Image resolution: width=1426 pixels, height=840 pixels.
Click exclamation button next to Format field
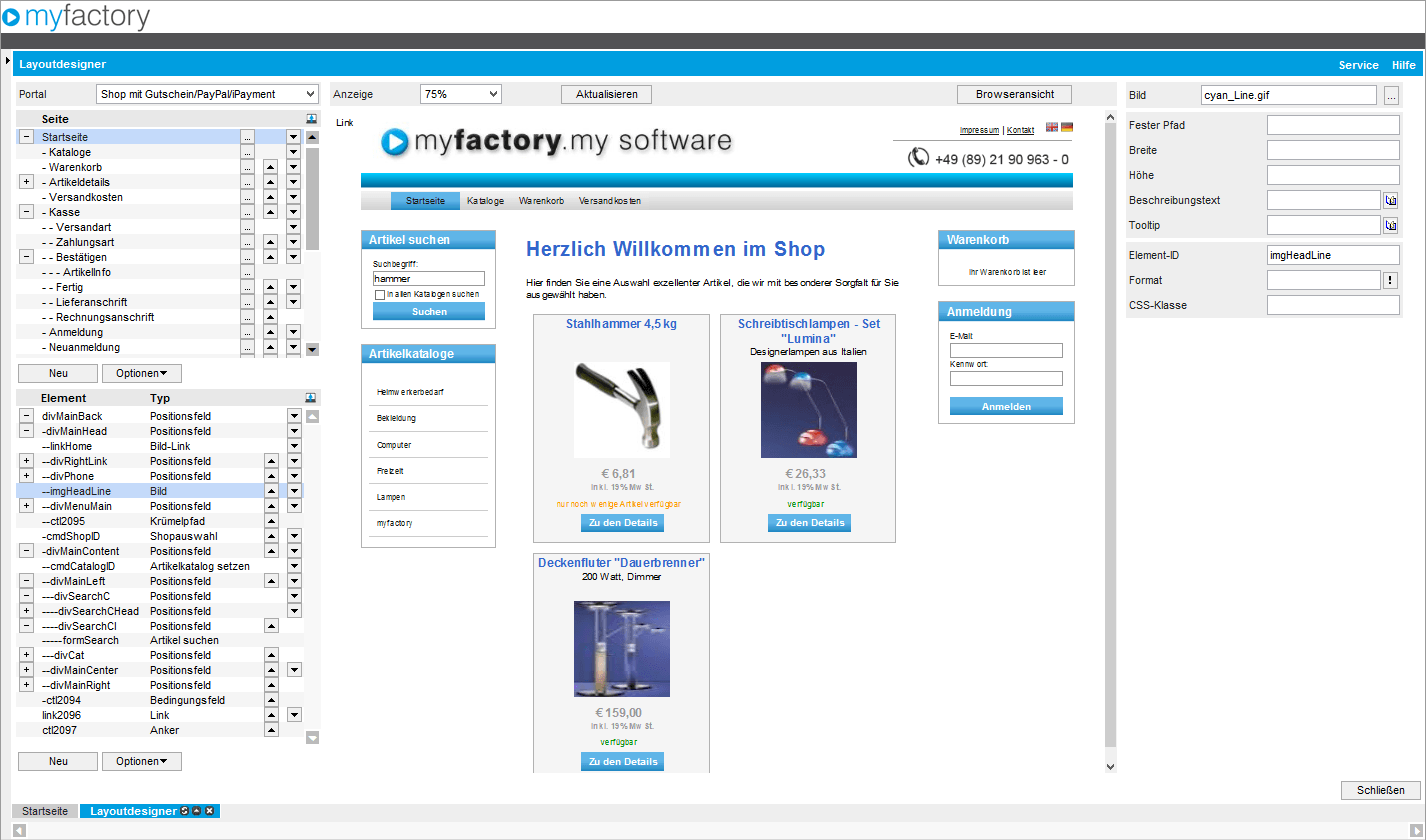1391,280
